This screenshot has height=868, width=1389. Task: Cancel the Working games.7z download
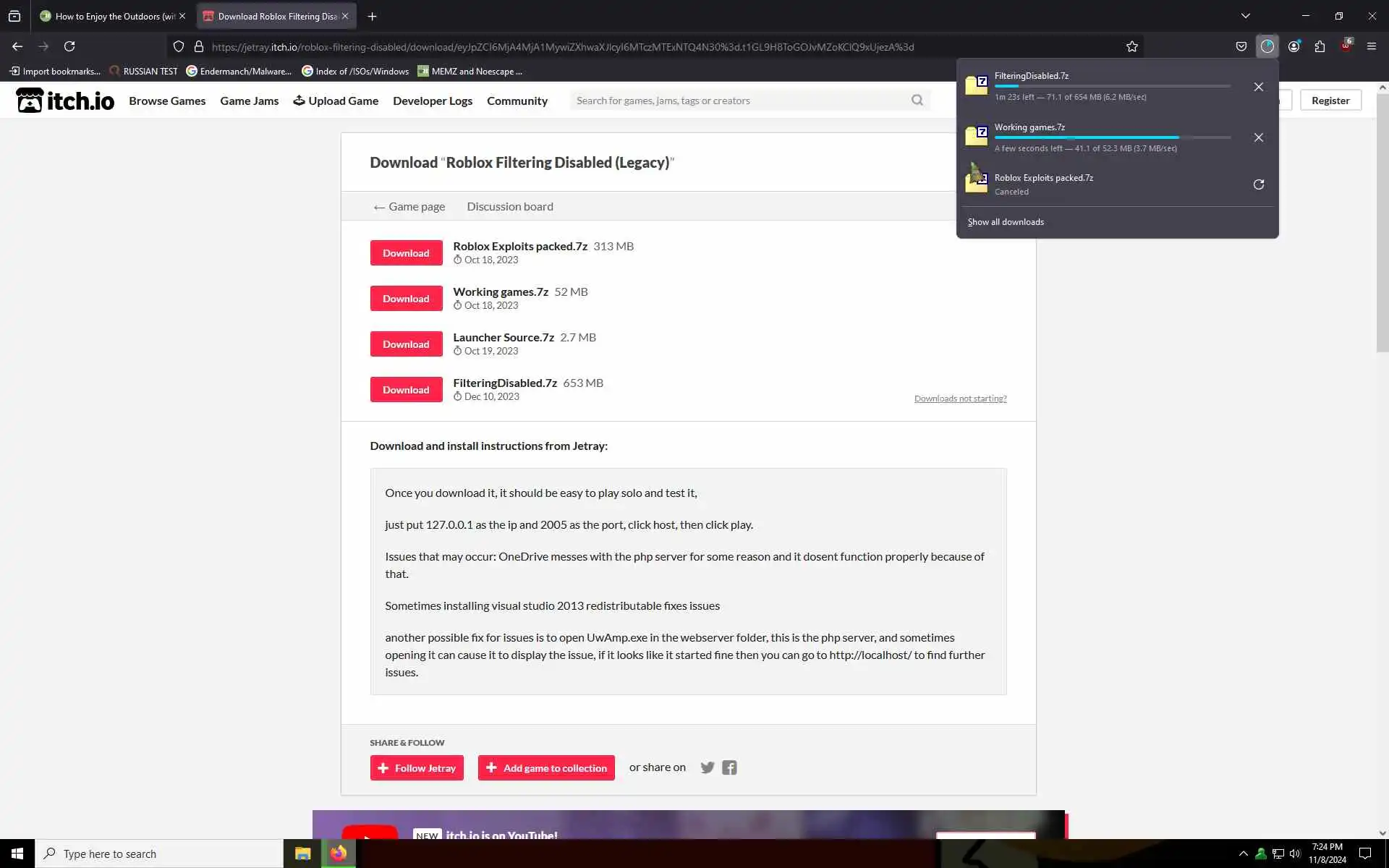1258,137
